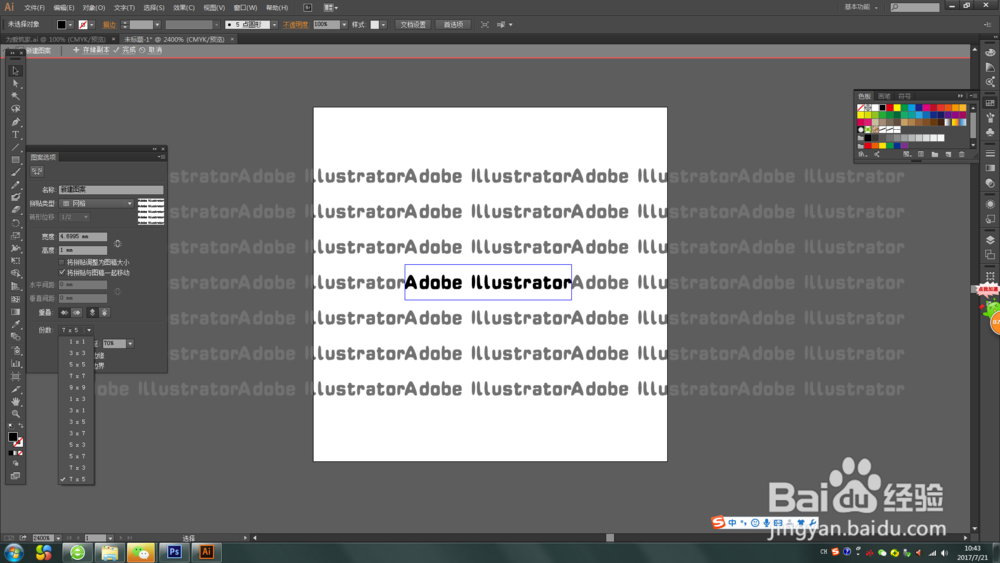Open the 文件(F) menu

click(34, 8)
